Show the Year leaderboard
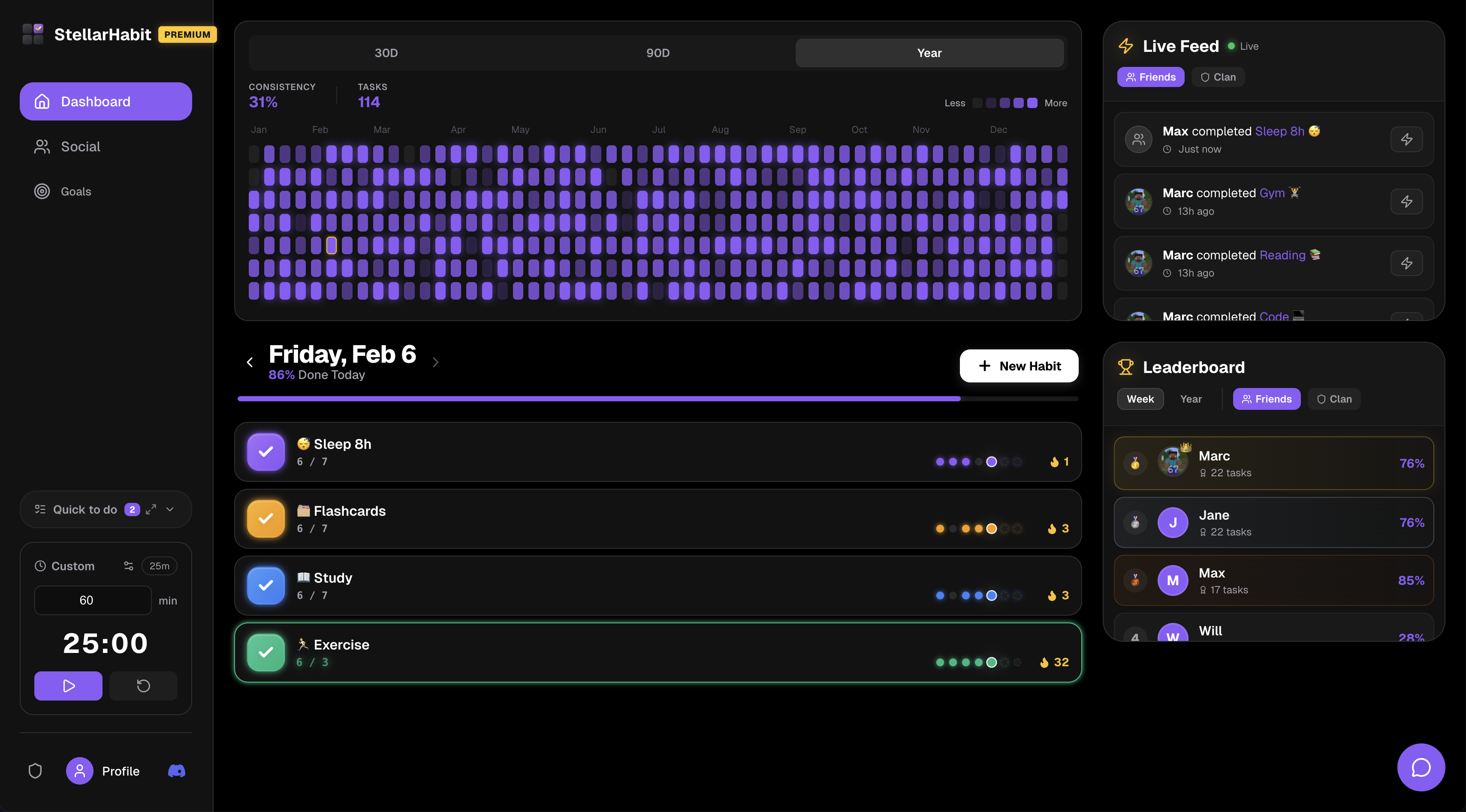This screenshot has width=1466, height=812. point(1191,399)
